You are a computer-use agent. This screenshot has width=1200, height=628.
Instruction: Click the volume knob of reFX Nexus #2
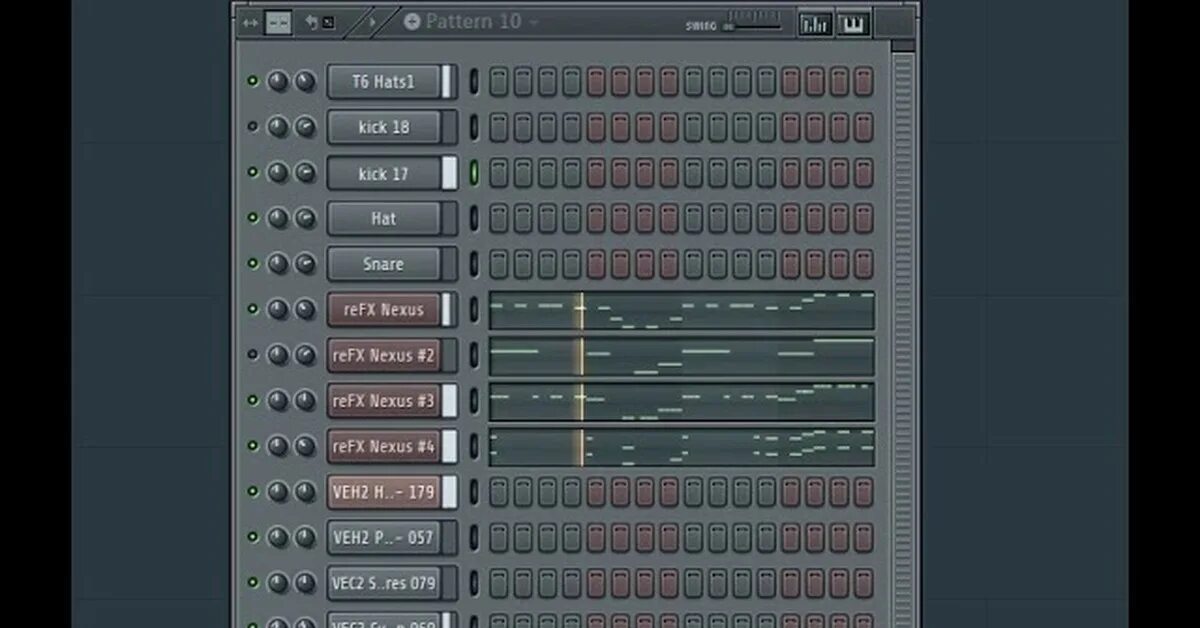[x=305, y=355]
